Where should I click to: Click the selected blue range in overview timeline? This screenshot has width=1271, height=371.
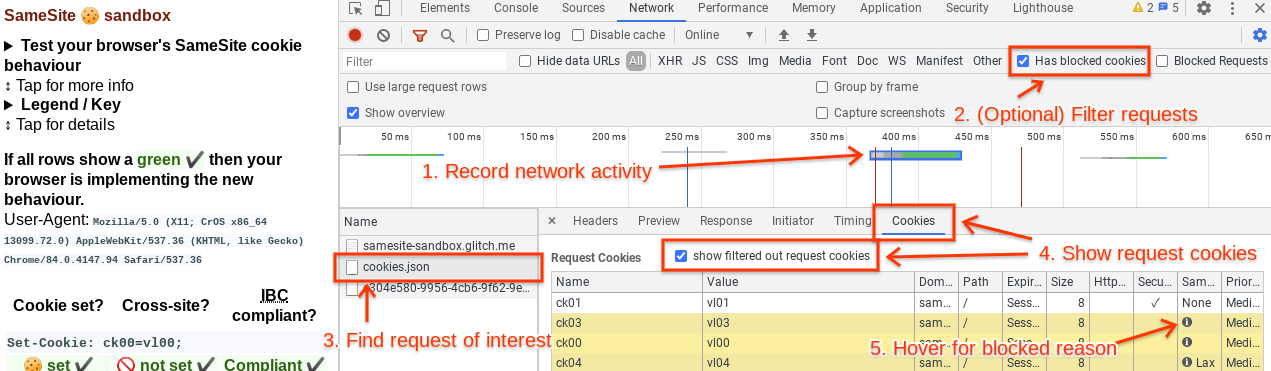915,155
